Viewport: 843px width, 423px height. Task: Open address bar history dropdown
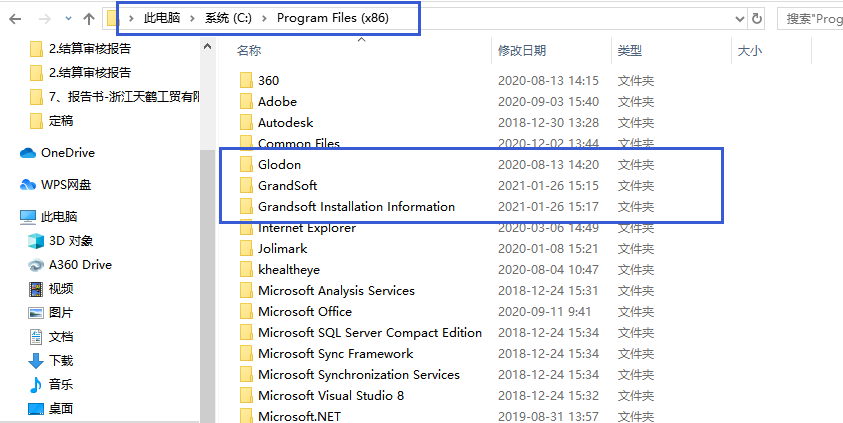[x=740, y=19]
